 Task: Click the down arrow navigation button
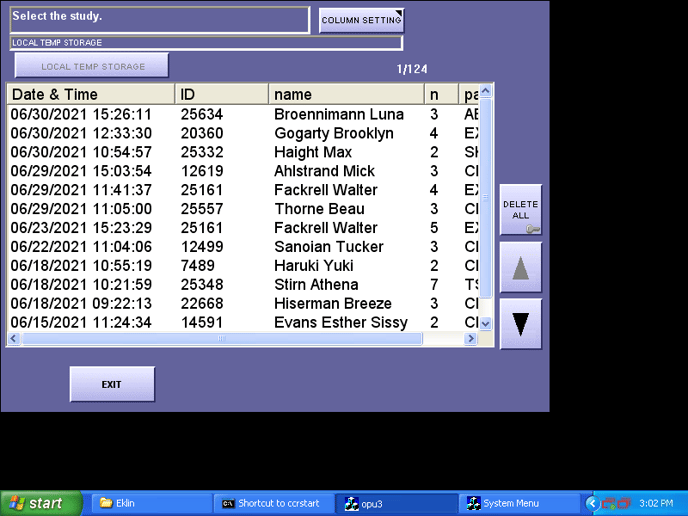point(521,324)
